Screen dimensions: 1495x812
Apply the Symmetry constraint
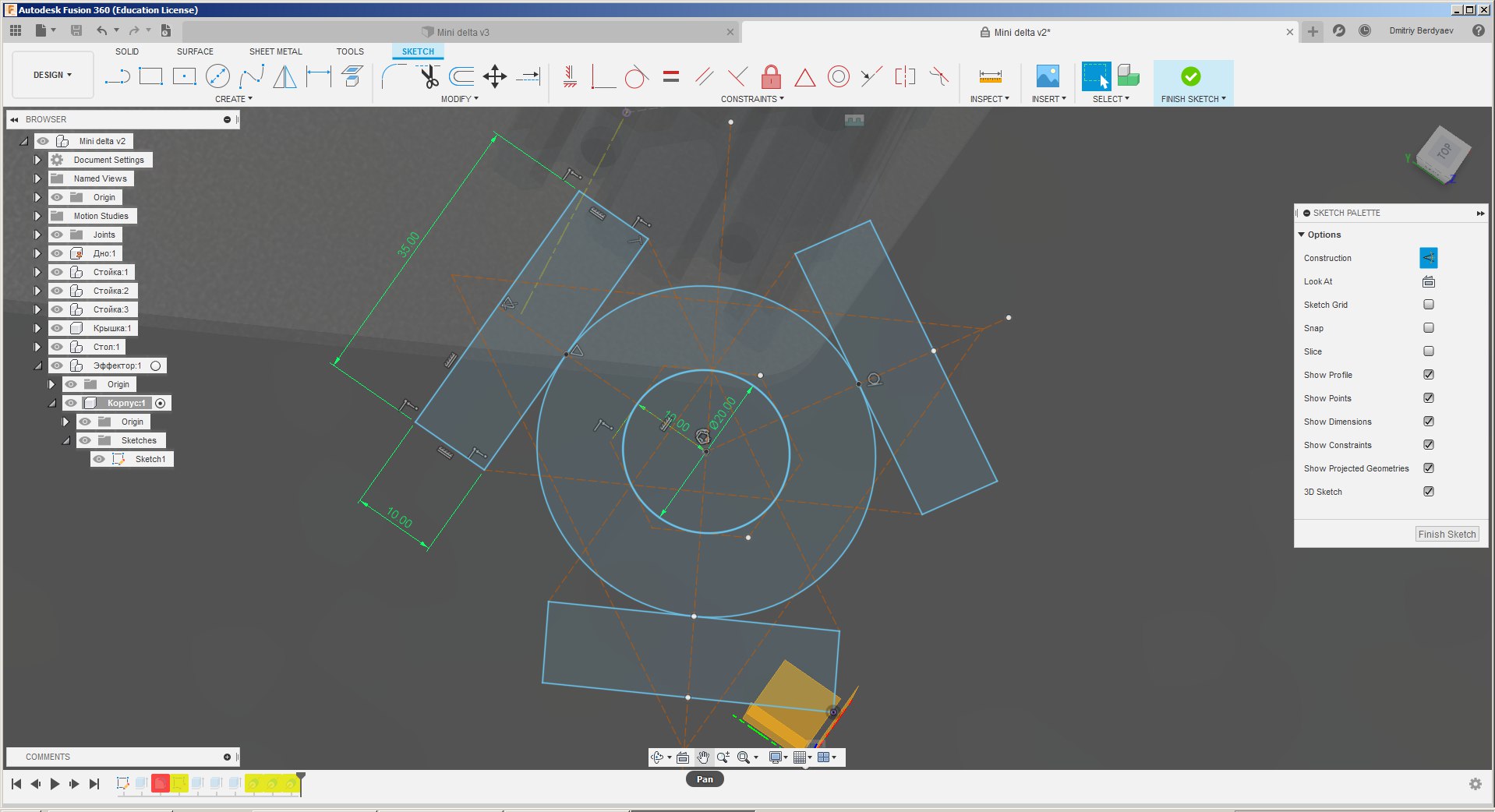(905, 76)
